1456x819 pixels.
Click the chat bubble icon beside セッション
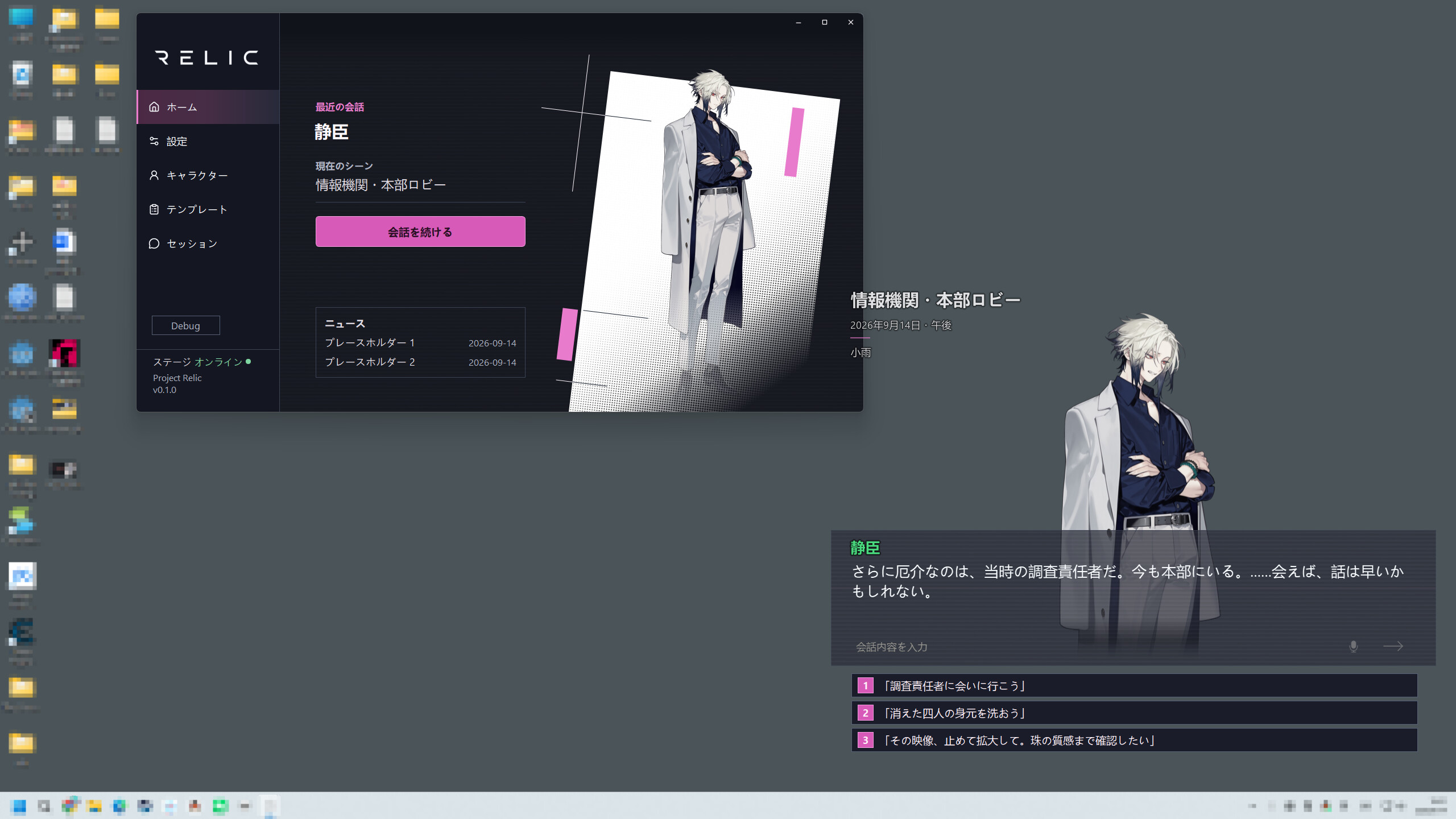154,243
